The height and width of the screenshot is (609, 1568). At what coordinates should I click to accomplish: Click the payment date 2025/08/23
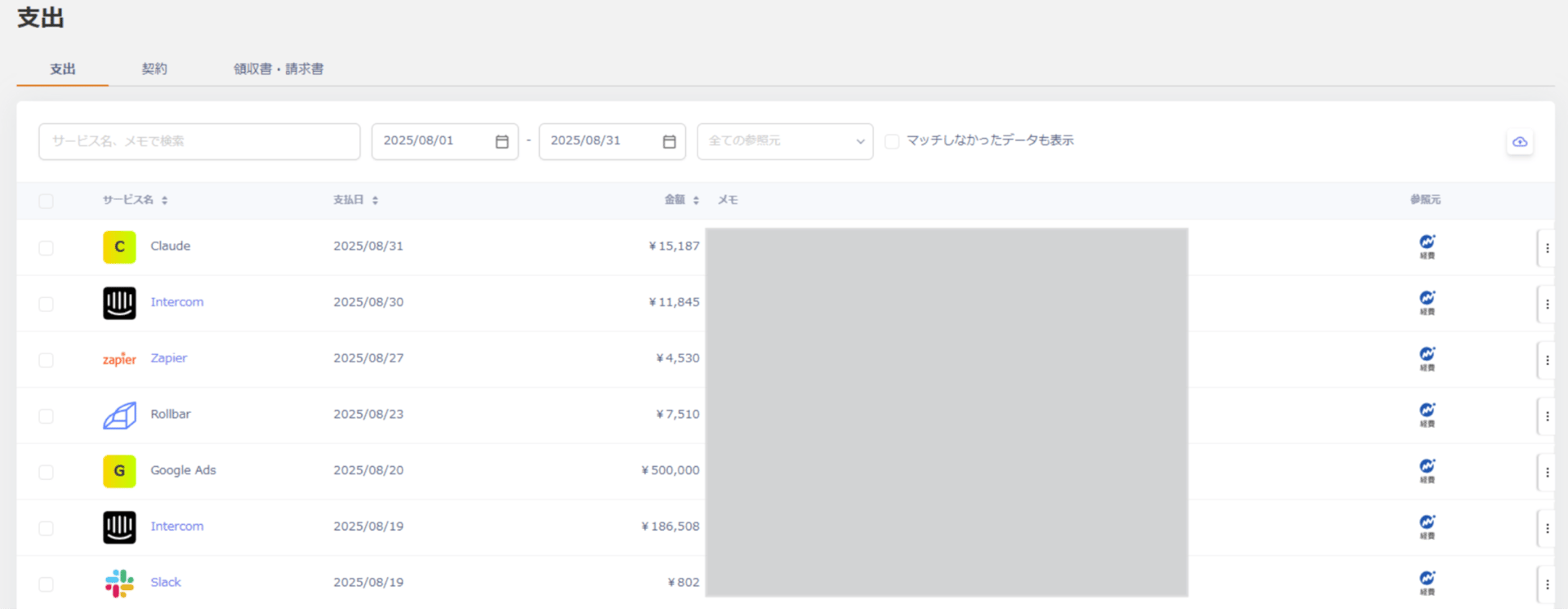(368, 414)
